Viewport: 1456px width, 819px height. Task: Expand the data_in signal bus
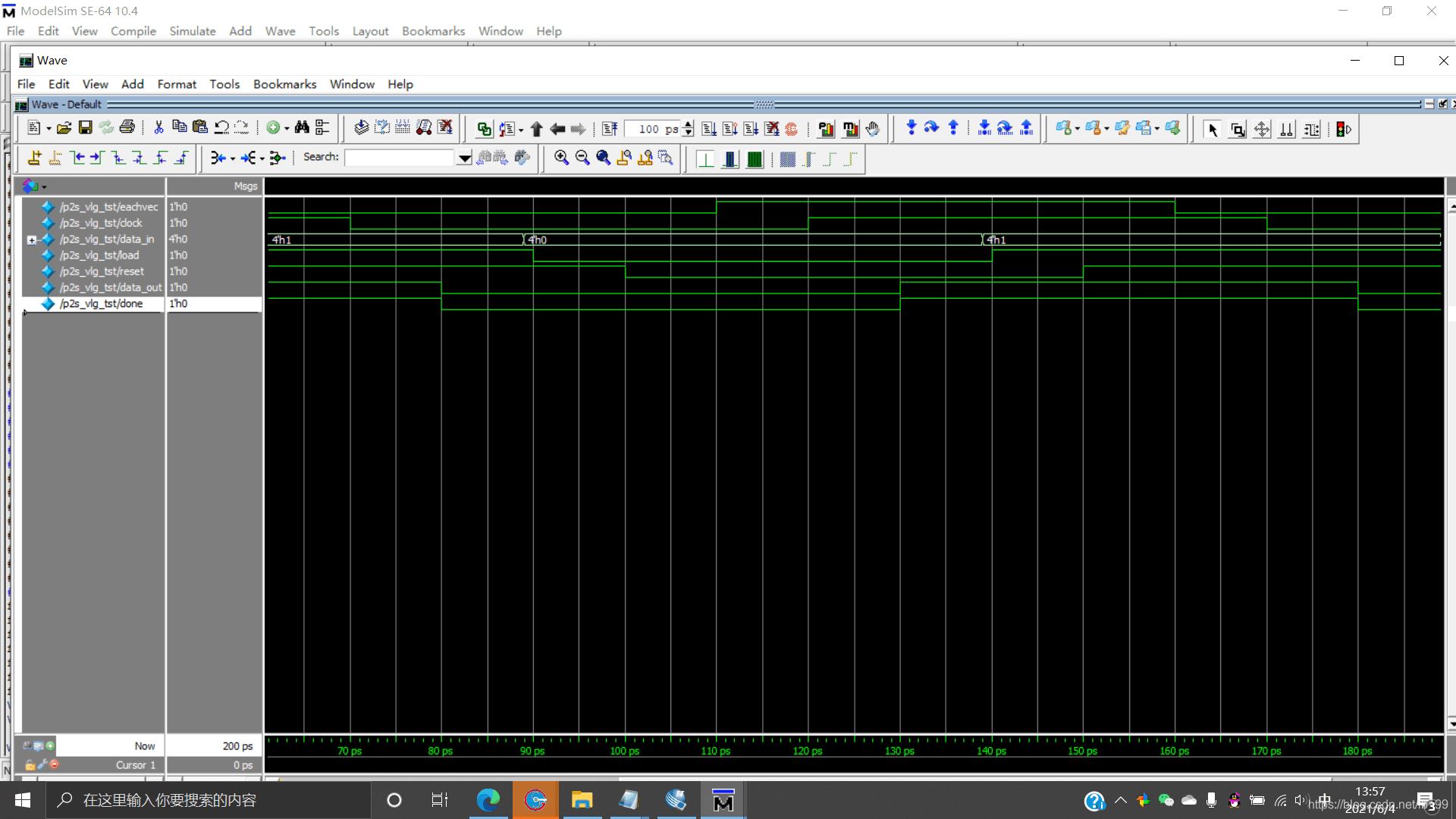coord(32,240)
